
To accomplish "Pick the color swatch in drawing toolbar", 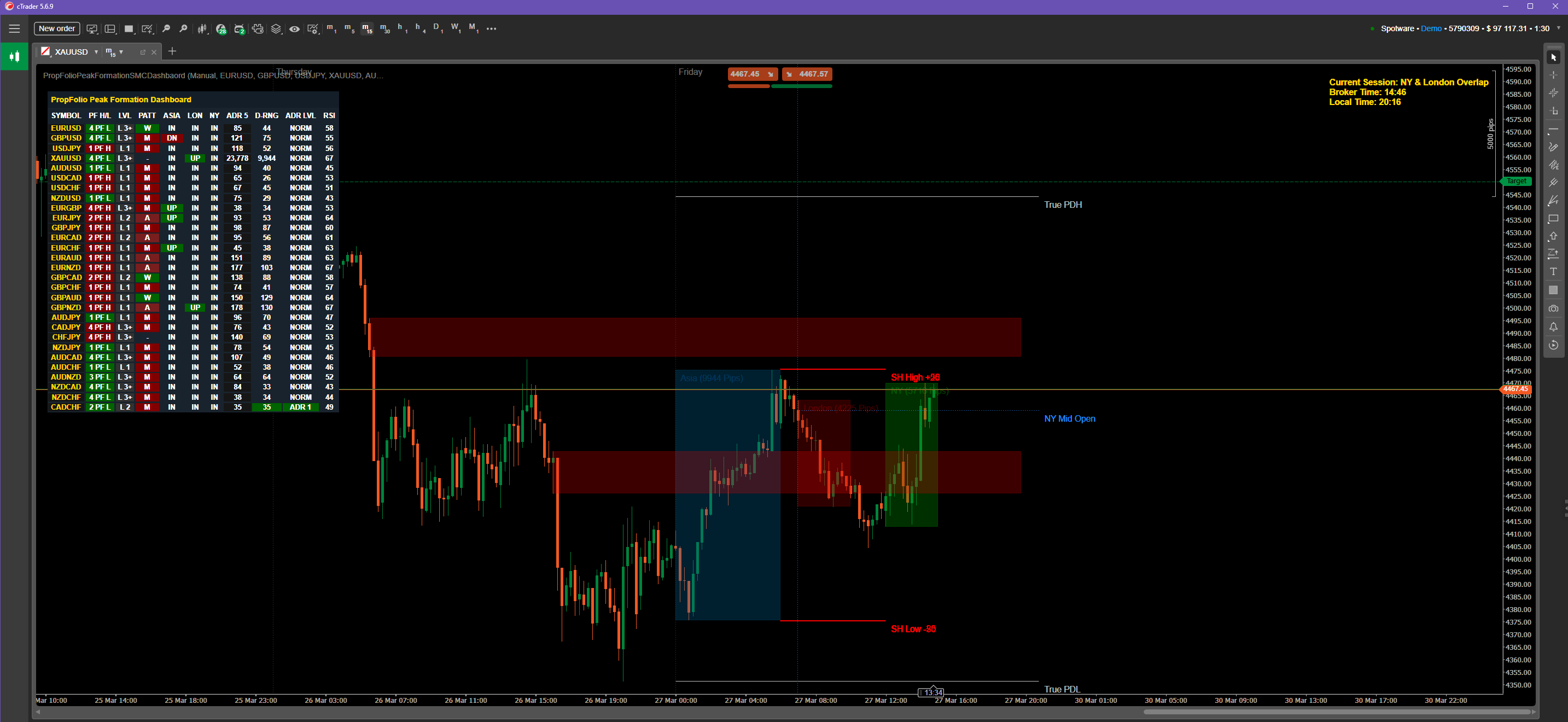I will click(1553, 290).
